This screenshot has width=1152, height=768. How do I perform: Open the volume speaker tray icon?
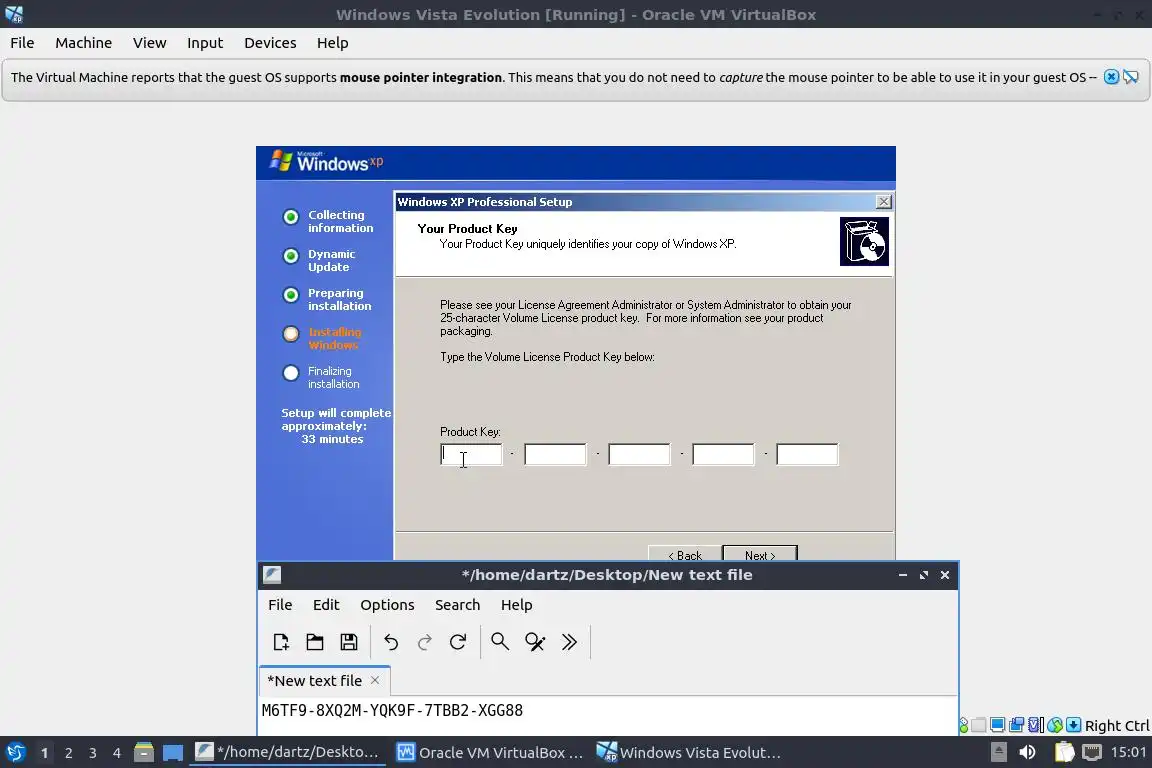1028,752
